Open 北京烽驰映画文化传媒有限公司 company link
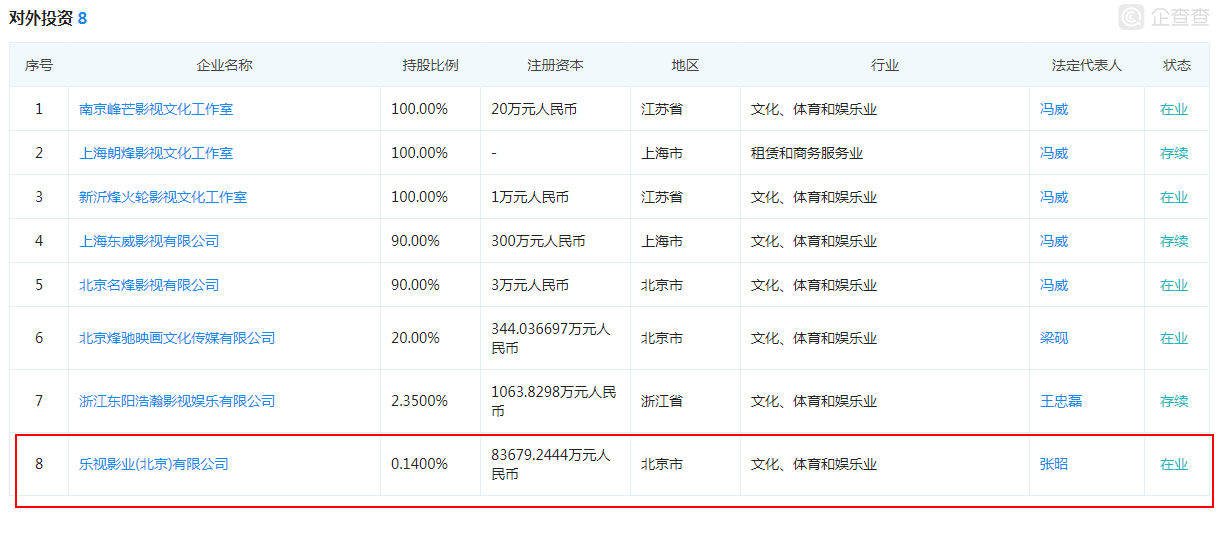This screenshot has height=535, width=1223. [x=177, y=338]
